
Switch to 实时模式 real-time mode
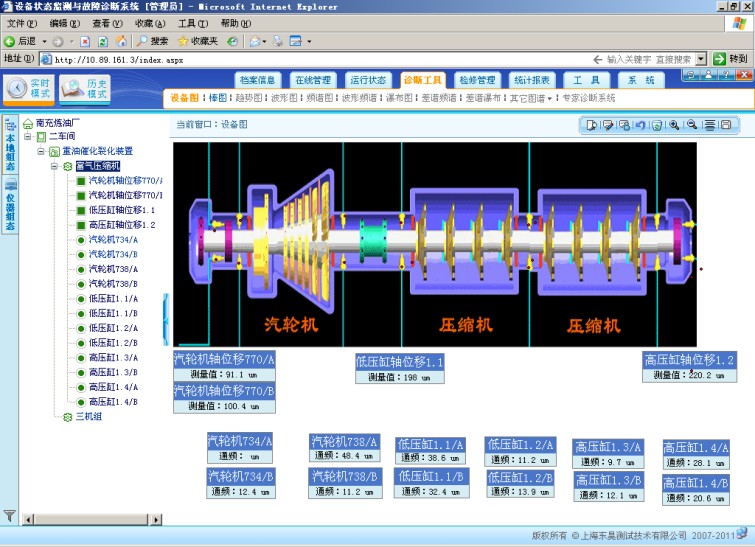(x=29, y=88)
